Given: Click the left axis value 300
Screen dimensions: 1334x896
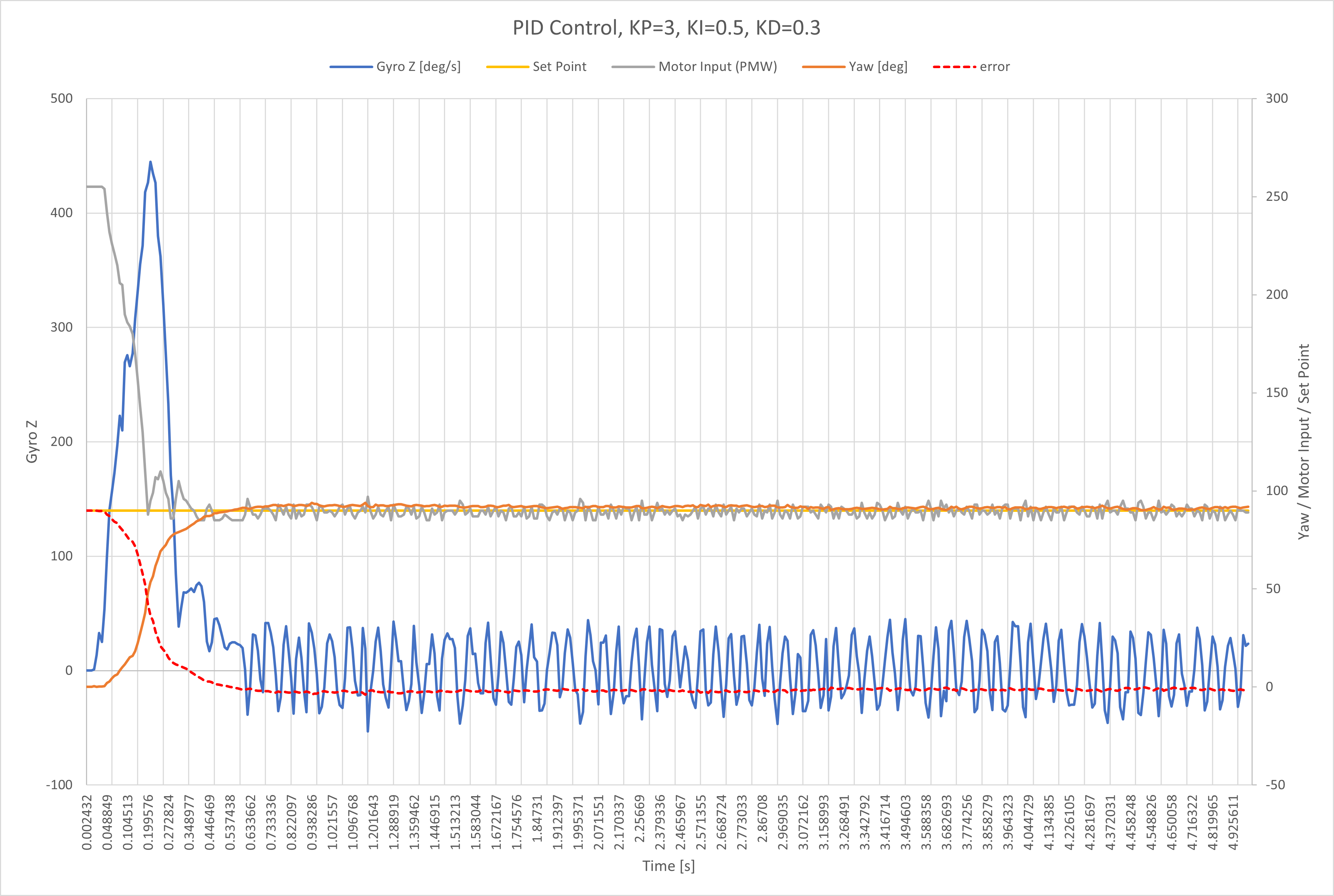Looking at the screenshot, I should pos(62,327).
